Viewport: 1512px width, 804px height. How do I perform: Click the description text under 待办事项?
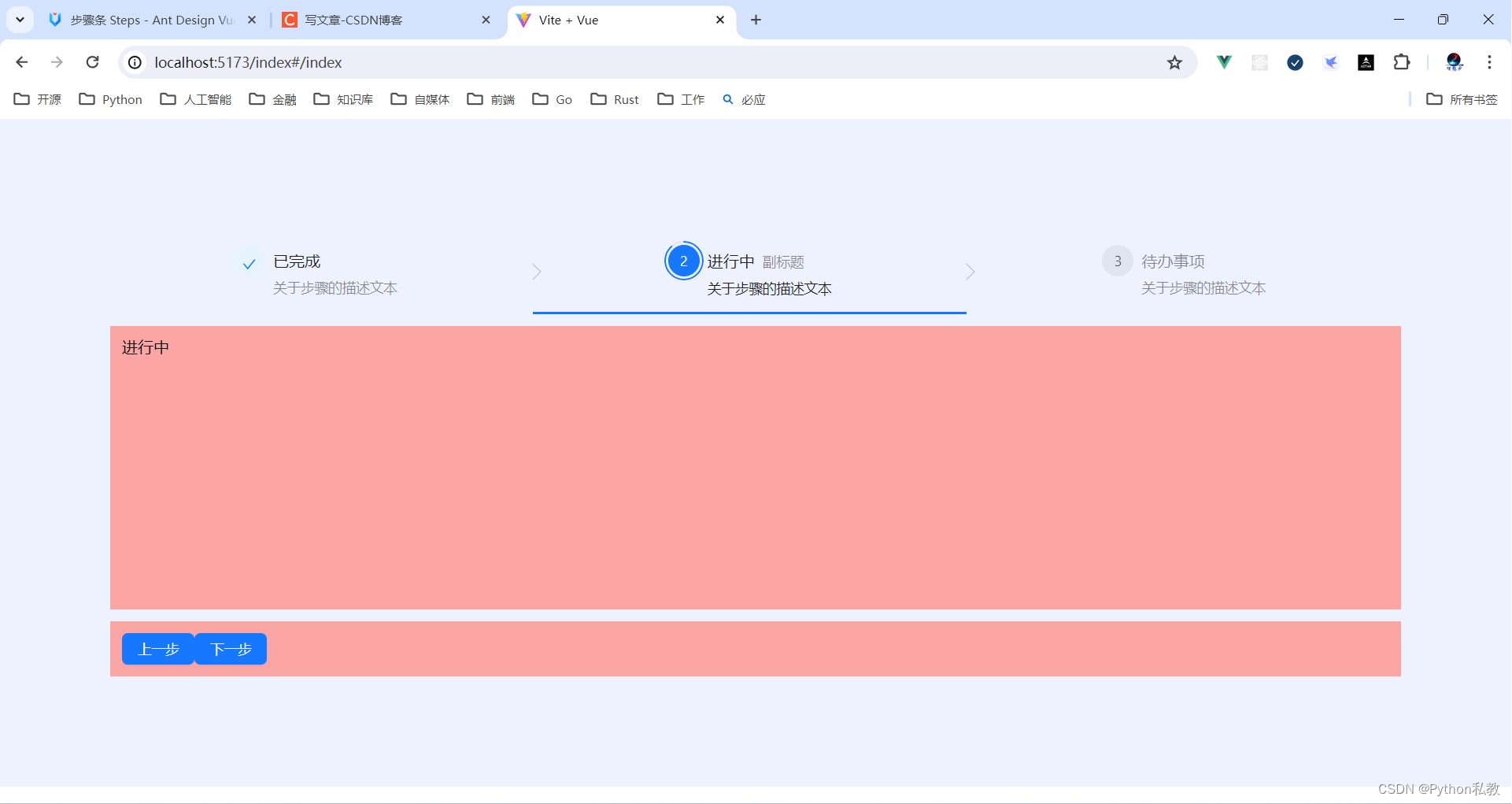pos(1203,288)
